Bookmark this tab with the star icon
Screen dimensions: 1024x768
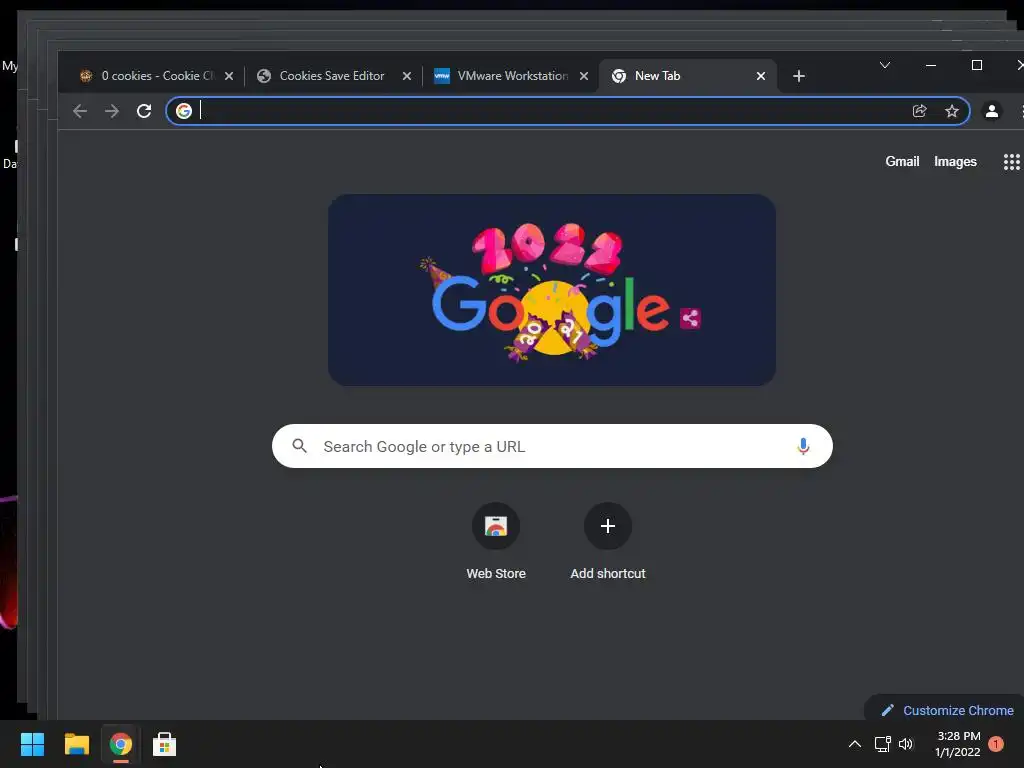tap(952, 111)
